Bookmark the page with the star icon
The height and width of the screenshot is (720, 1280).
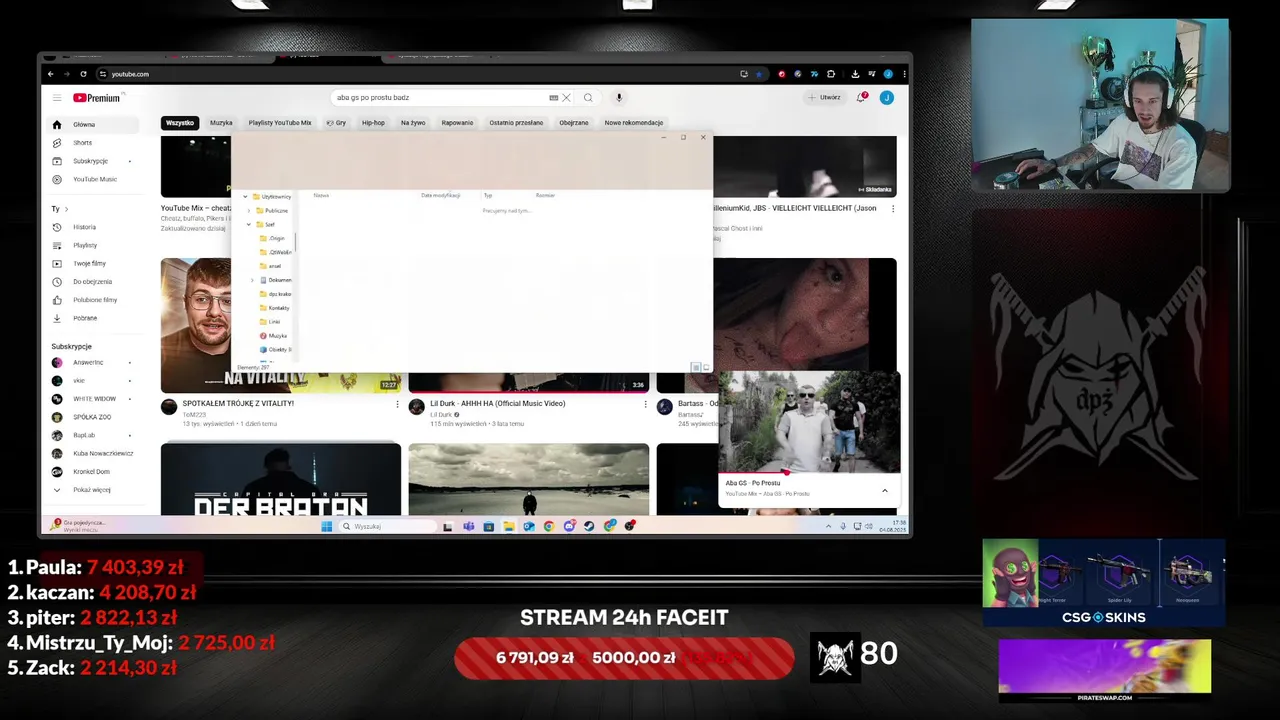758,74
